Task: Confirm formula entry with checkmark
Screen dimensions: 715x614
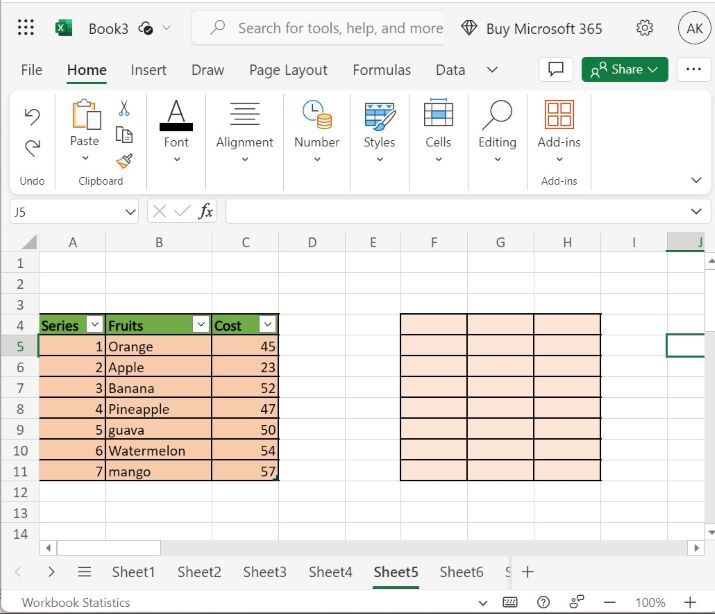Action: pos(182,212)
